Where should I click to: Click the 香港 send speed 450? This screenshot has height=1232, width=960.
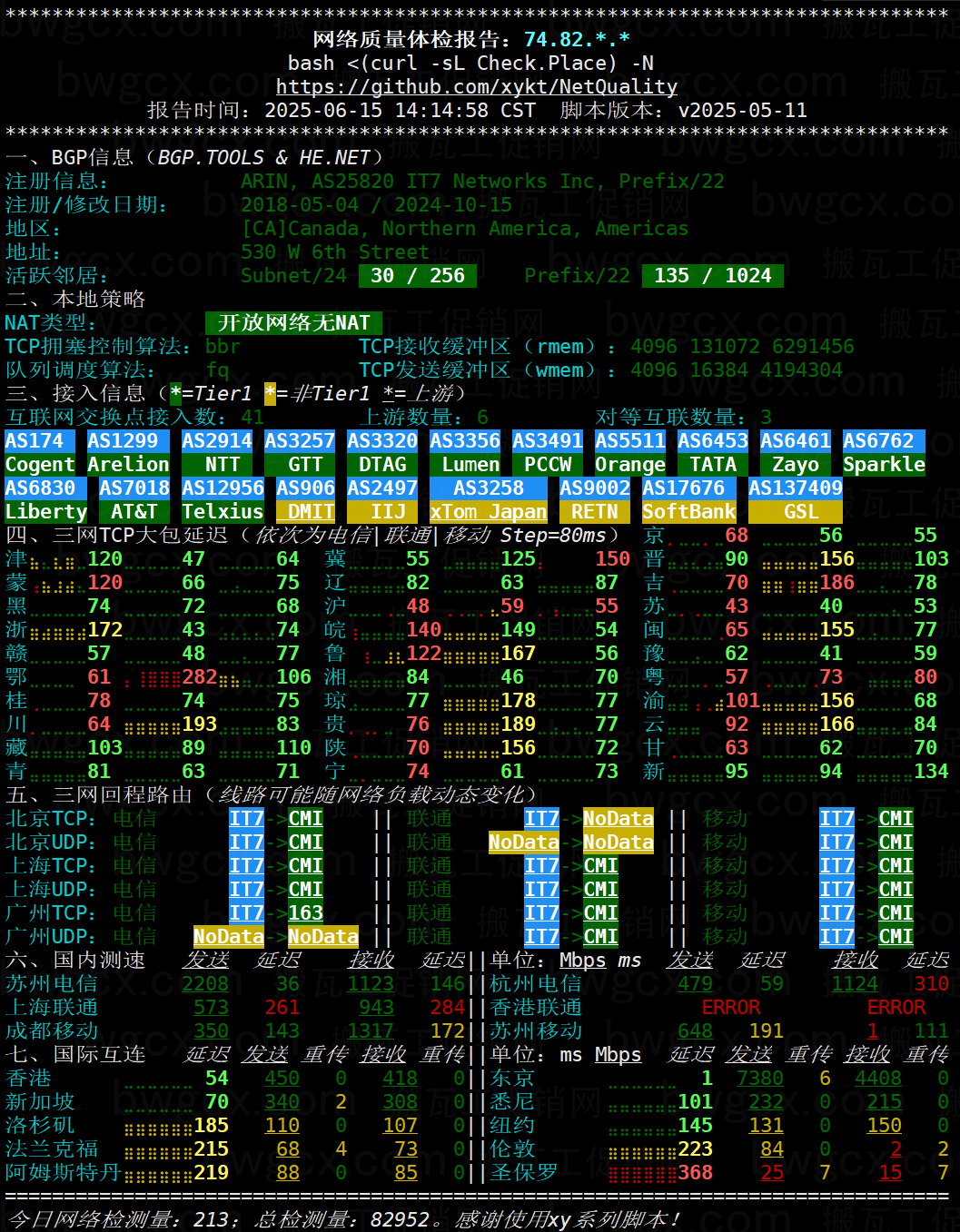(x=282, y=1078)
